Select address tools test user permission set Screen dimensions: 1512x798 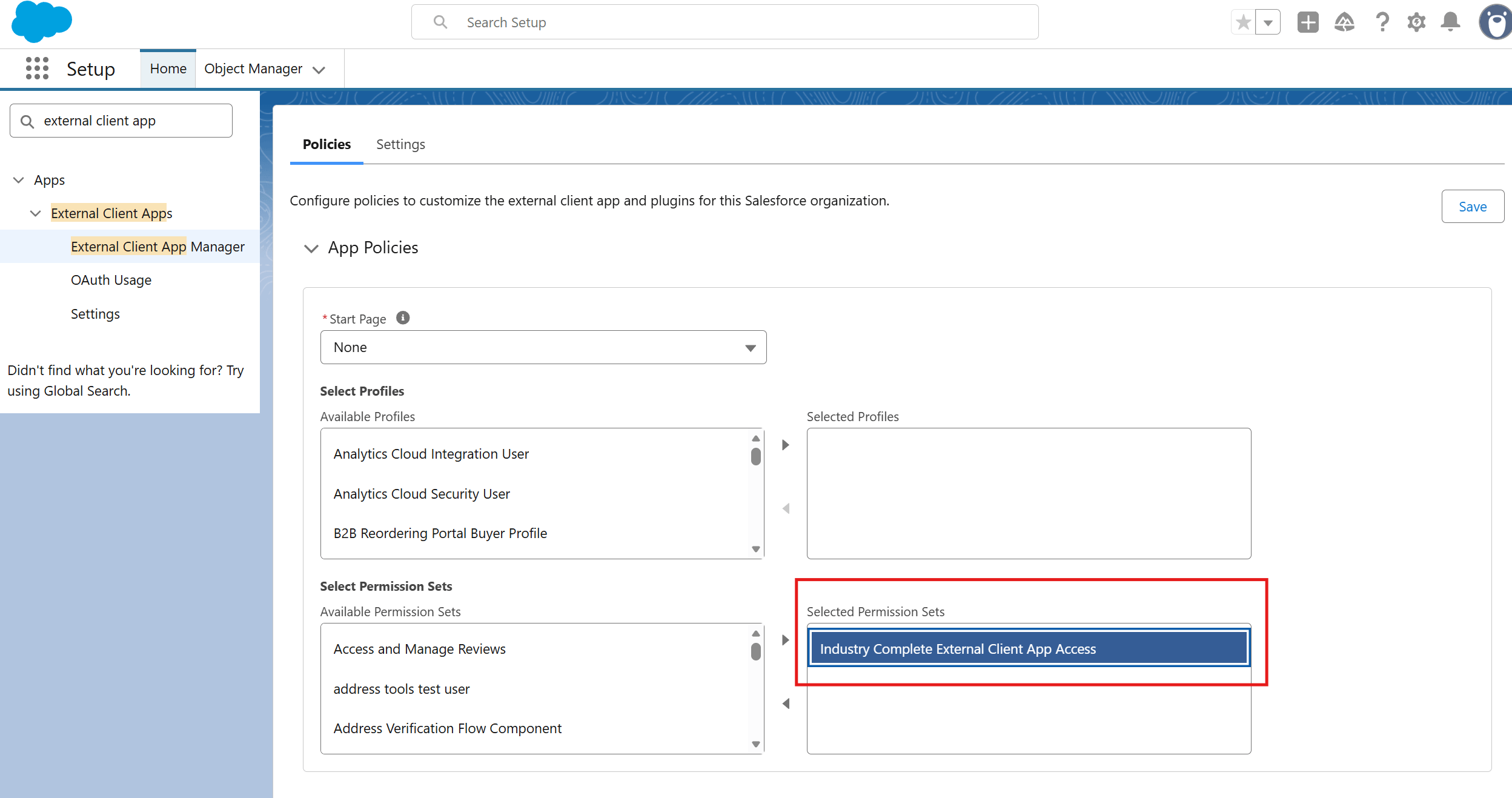(x=534, y=689)
